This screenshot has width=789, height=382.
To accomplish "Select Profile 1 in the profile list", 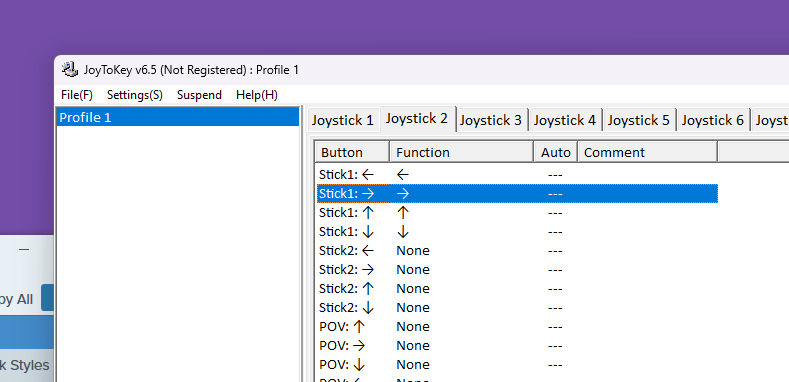I will 178,117.
